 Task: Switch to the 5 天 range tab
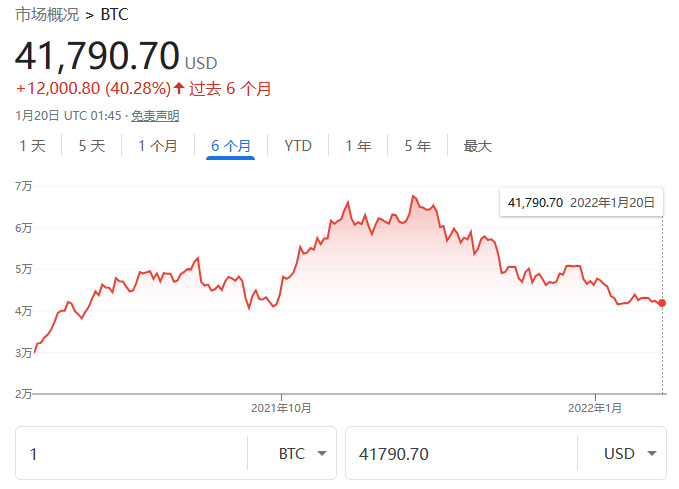pos(91,146)
